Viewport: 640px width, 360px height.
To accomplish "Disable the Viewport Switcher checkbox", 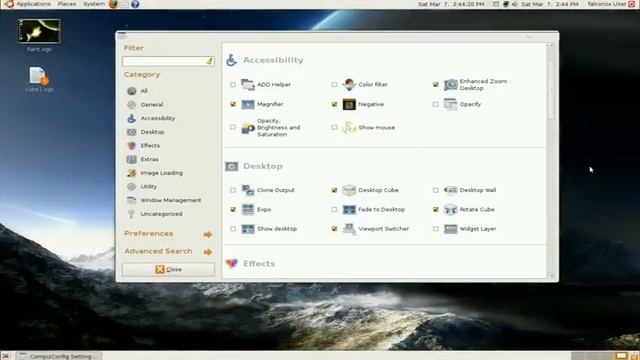I will [334, 229].
